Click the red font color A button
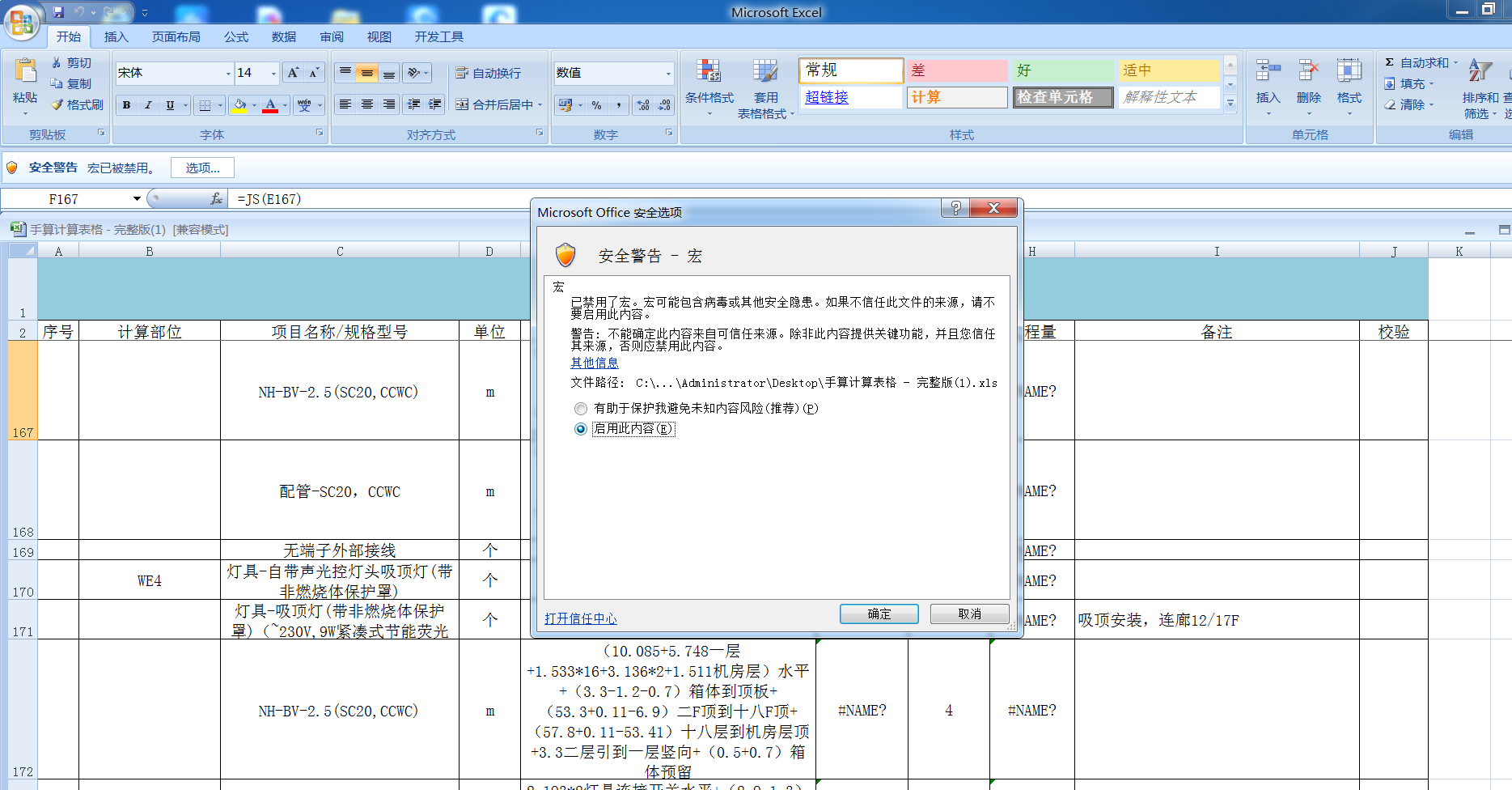 coord(270,105)
